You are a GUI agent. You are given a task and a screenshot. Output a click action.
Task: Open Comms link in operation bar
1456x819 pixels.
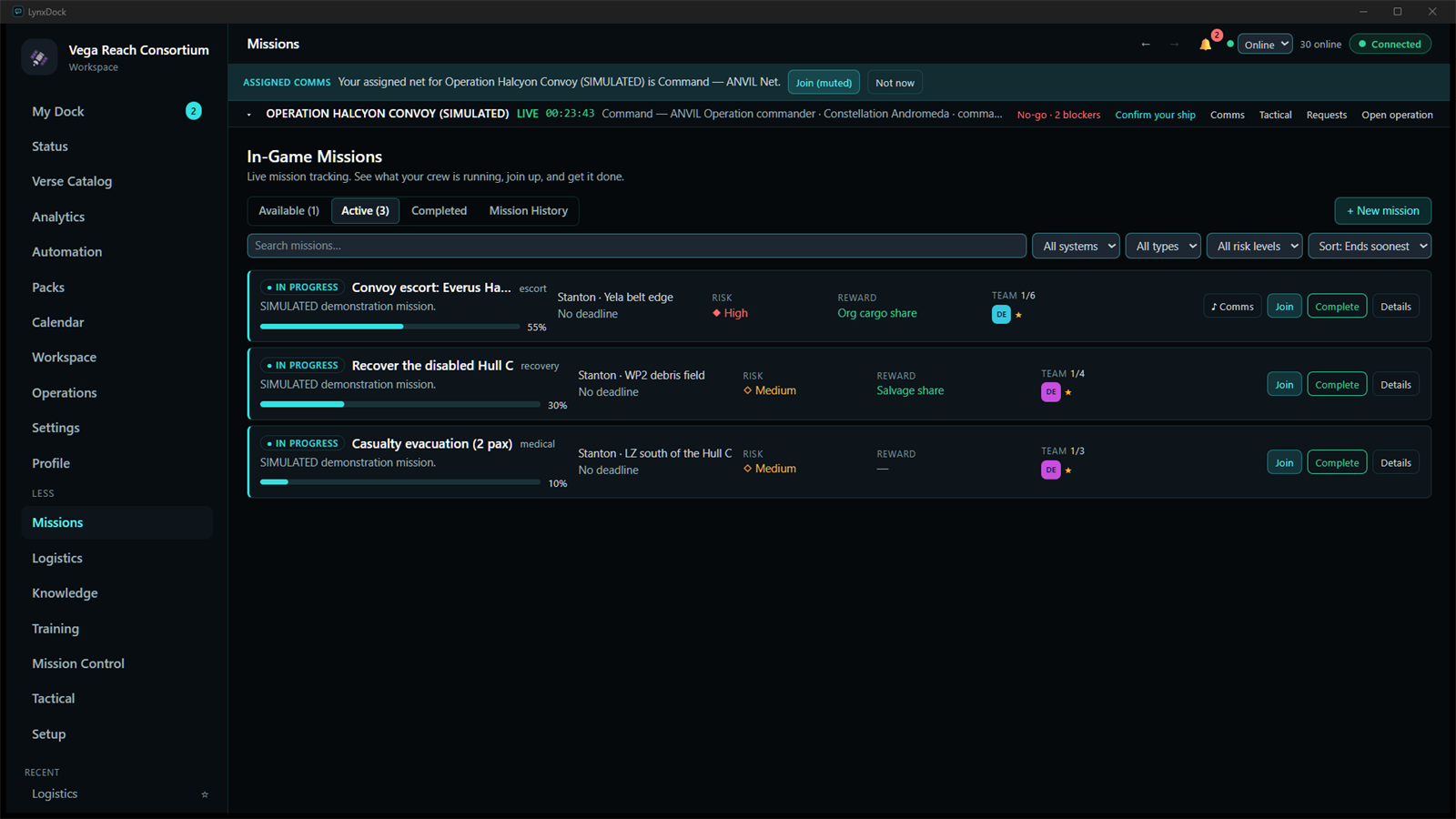point(1227,115)
